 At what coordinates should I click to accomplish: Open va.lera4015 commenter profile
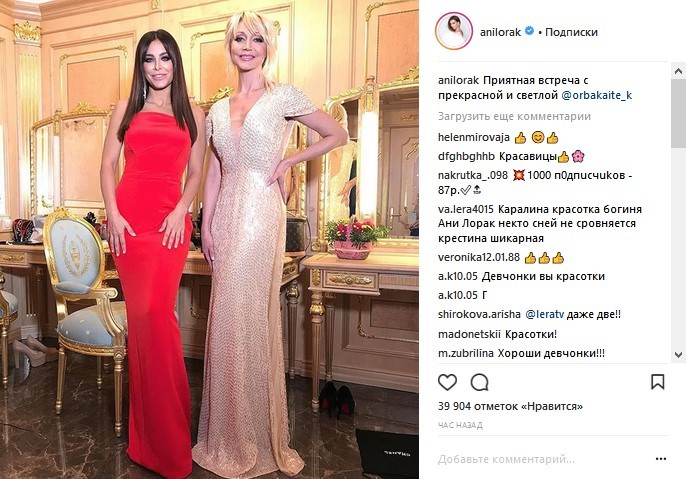coord(466,209)
